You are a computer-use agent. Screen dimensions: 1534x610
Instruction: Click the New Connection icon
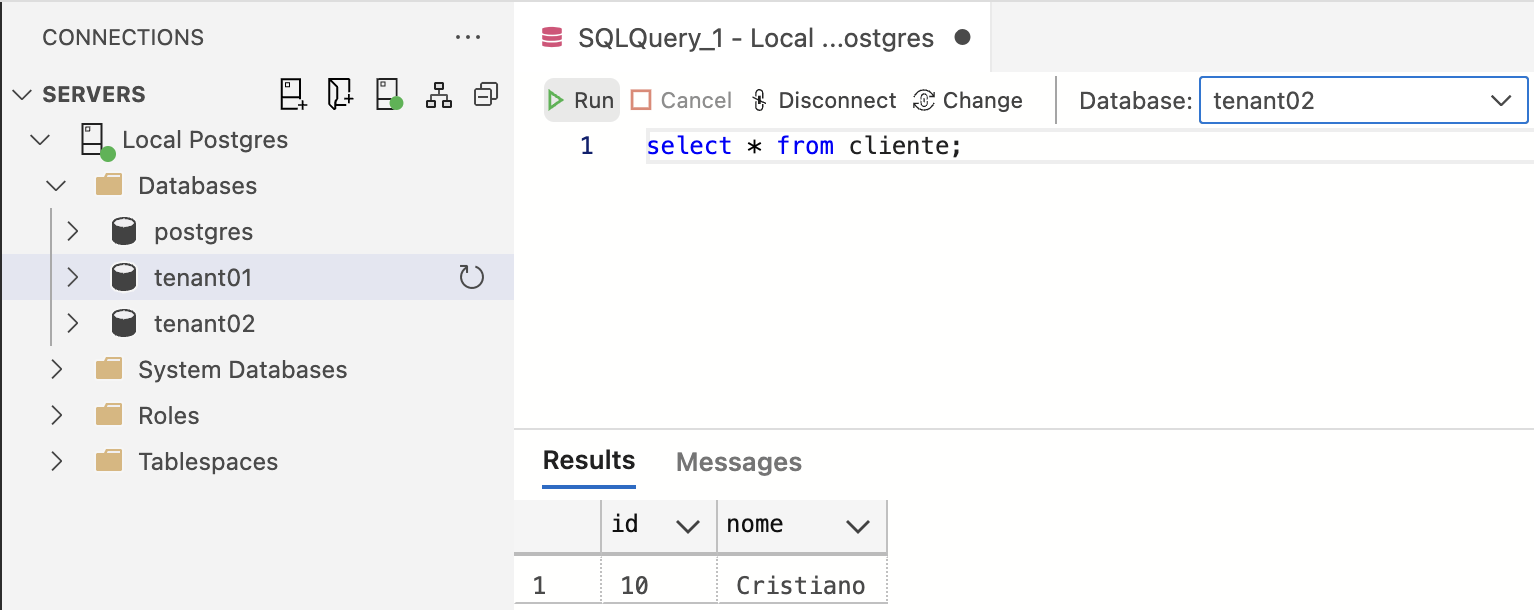click(292, 95)
